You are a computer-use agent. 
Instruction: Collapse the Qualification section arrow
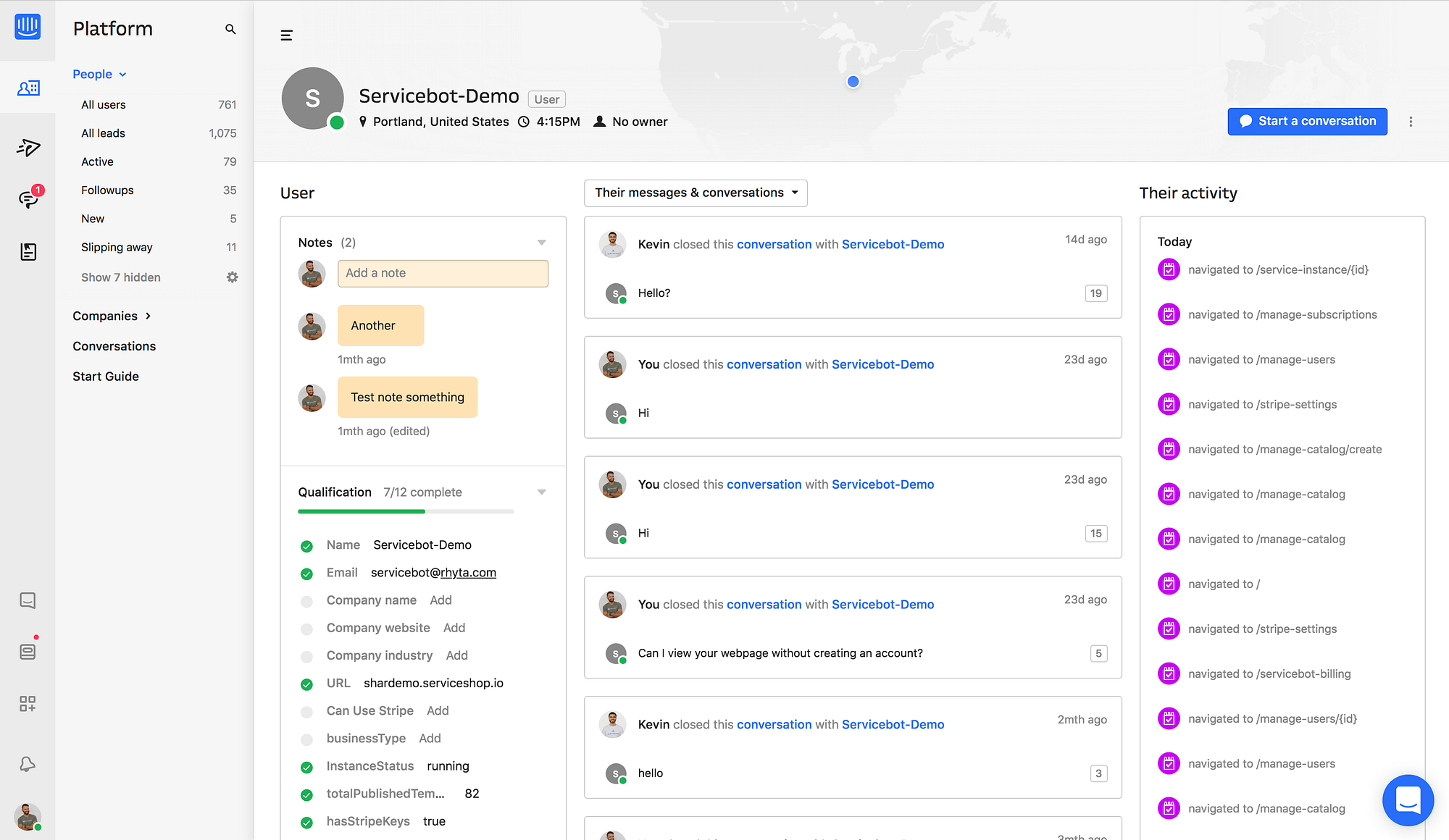tap(541, 492)
